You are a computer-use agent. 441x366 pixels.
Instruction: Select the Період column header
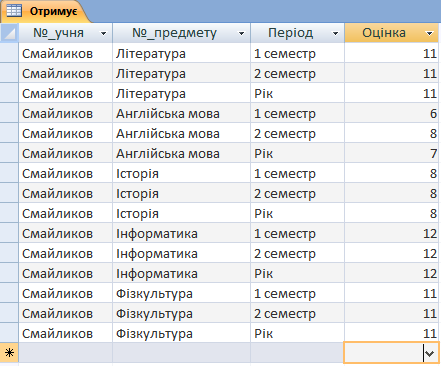click(x=297, y=33)
